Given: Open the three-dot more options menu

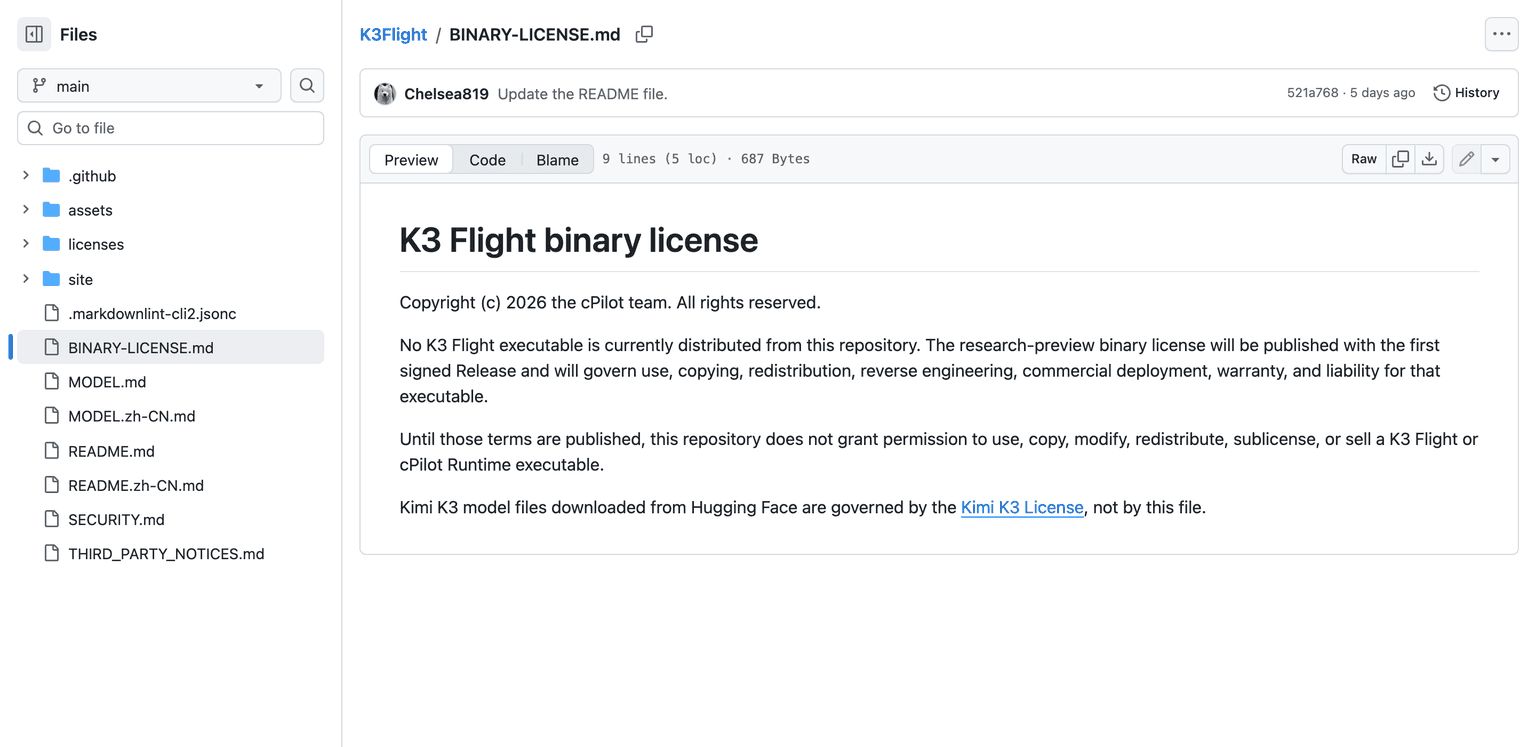Looking at the screenshot, I should 1501,34.
